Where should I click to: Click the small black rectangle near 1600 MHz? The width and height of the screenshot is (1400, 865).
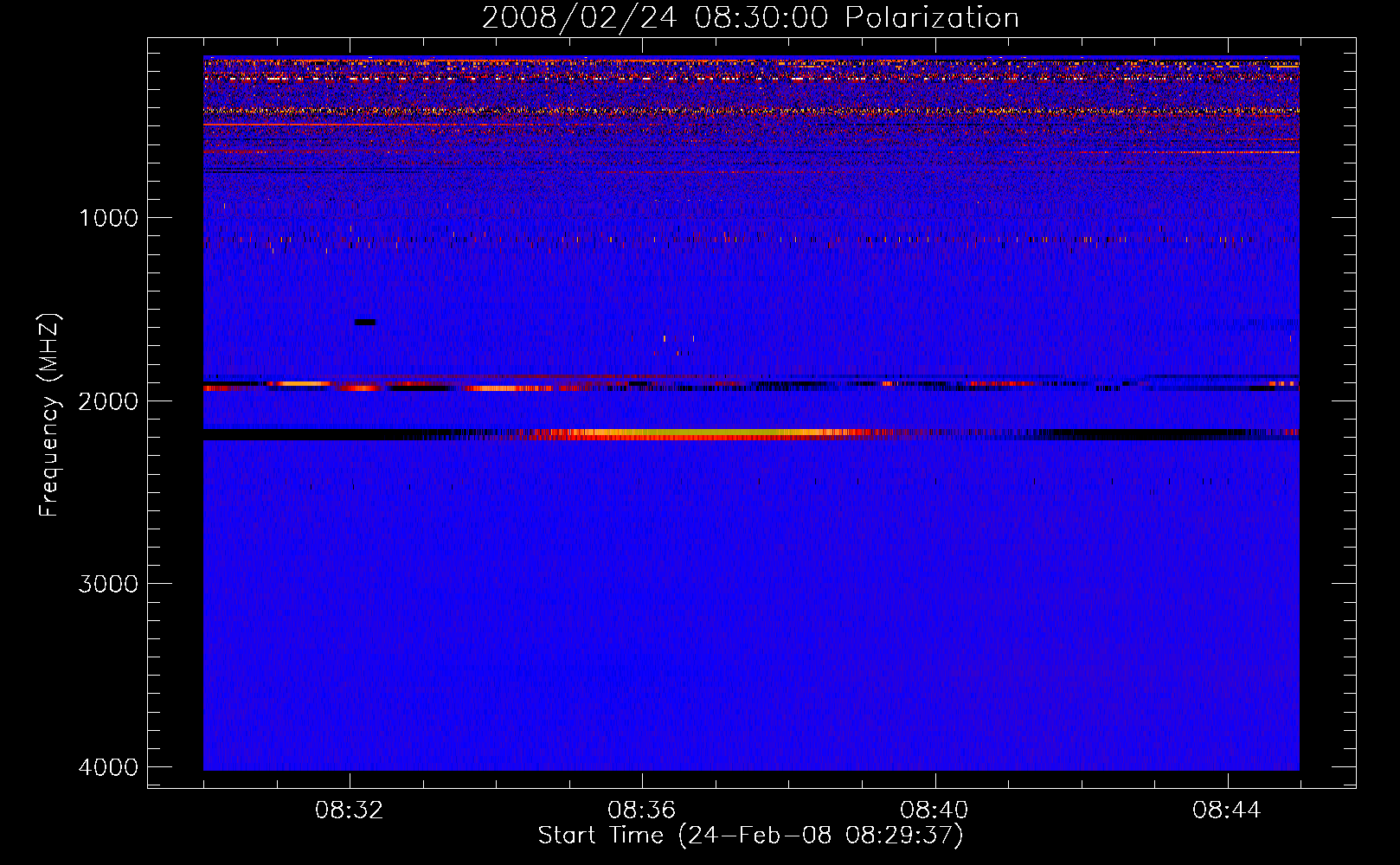pos(365,323)
